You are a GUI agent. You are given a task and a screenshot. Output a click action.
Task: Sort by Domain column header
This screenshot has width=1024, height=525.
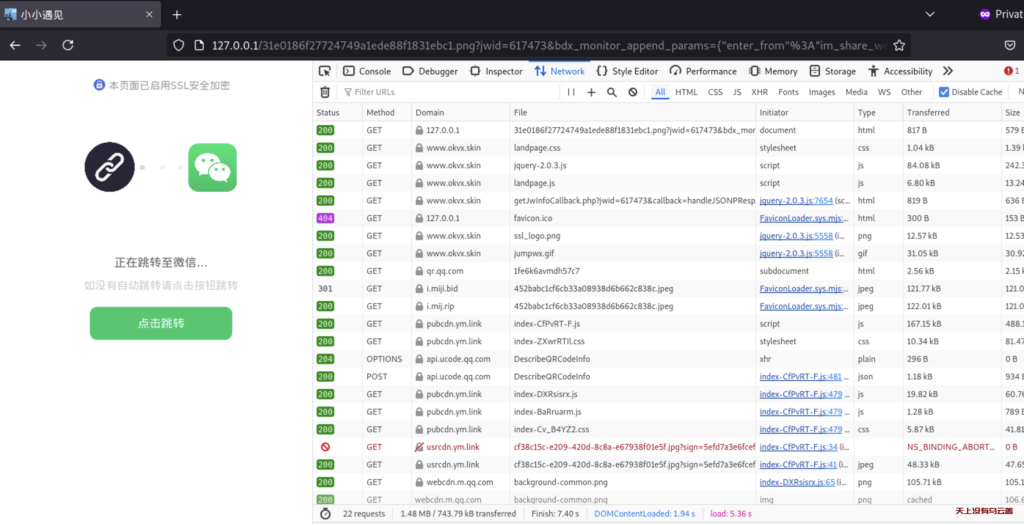[461, 112]
